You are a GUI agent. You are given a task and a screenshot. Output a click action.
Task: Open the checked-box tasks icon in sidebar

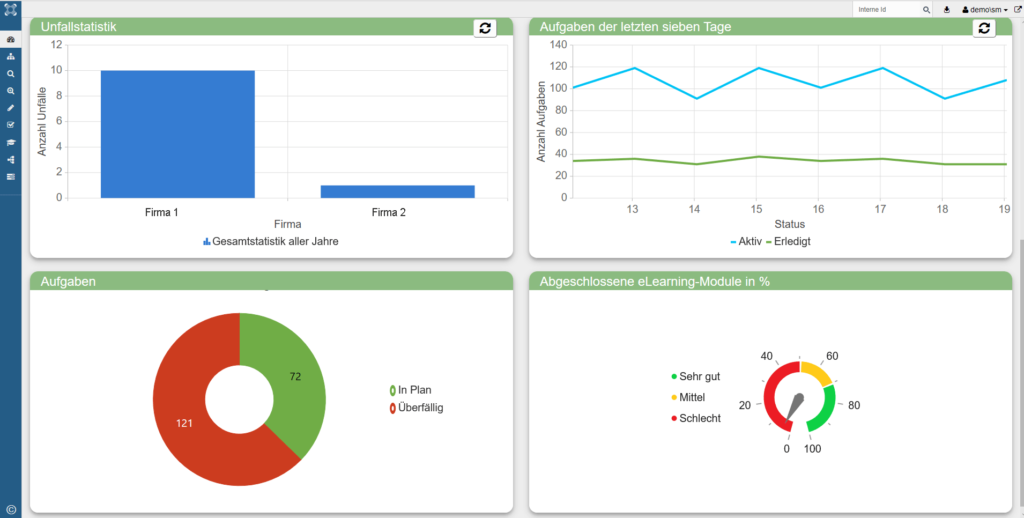click(10, 125)
